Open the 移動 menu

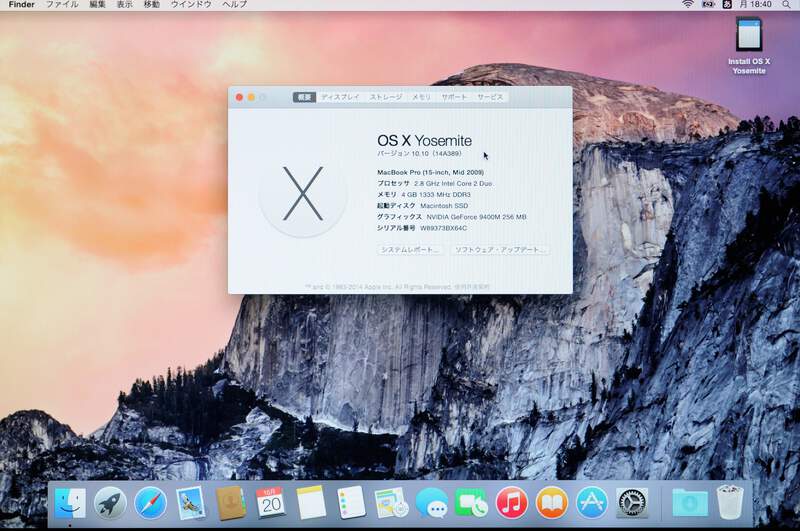tap(152, 4)
